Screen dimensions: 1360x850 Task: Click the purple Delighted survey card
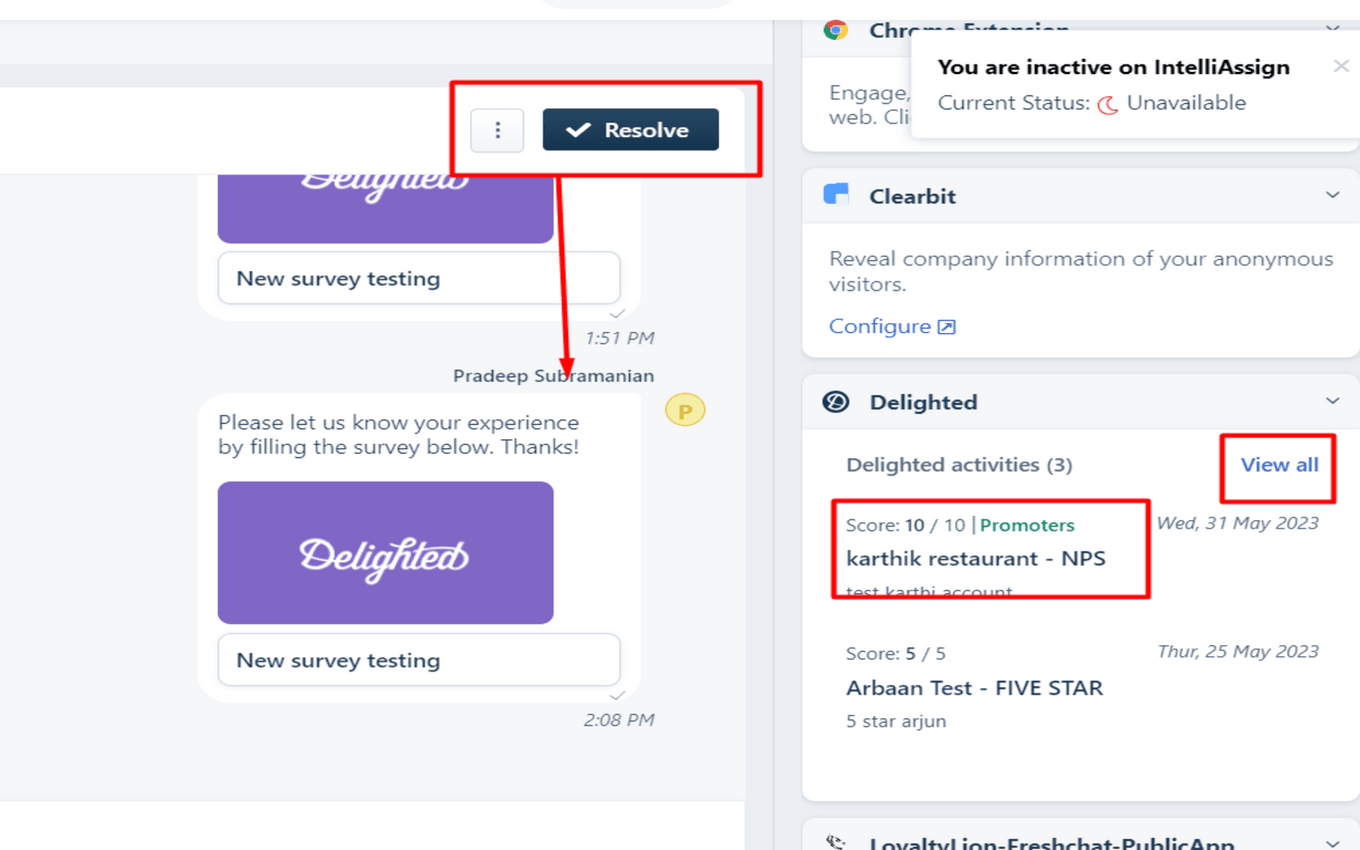(385, 553)
